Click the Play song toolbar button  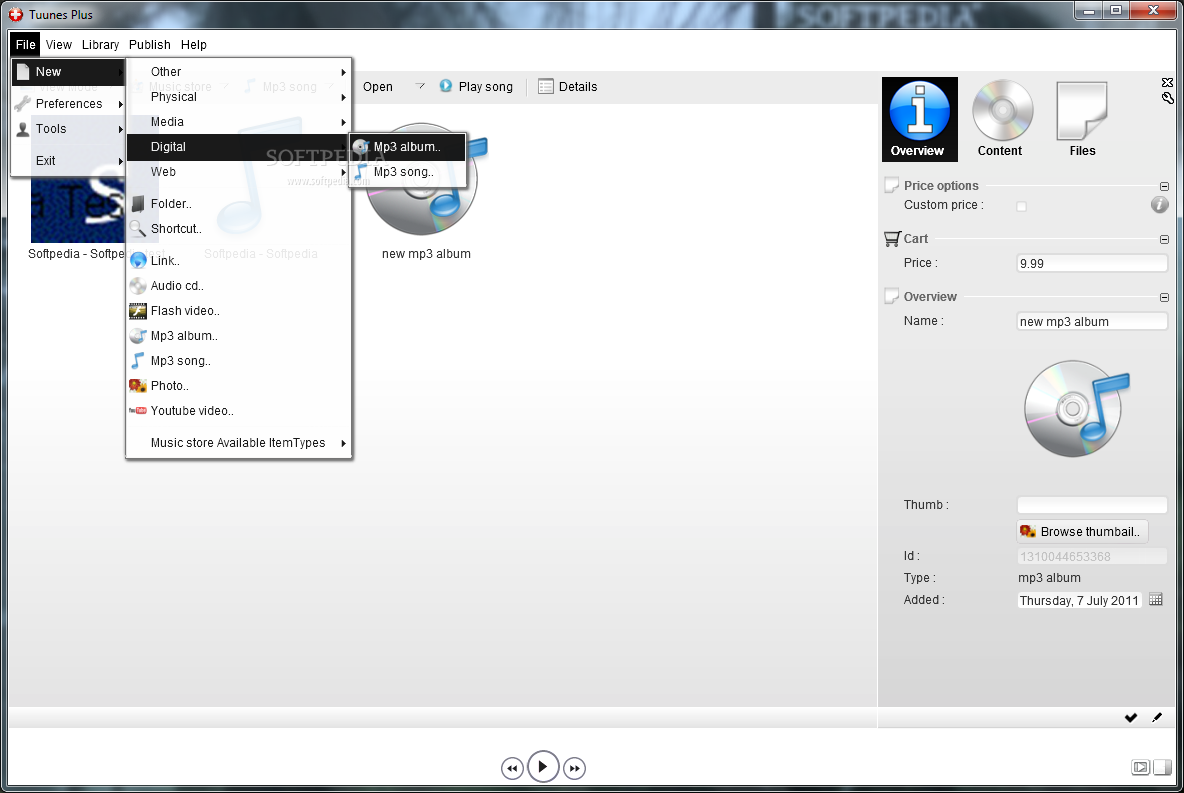tap(476, 87)
